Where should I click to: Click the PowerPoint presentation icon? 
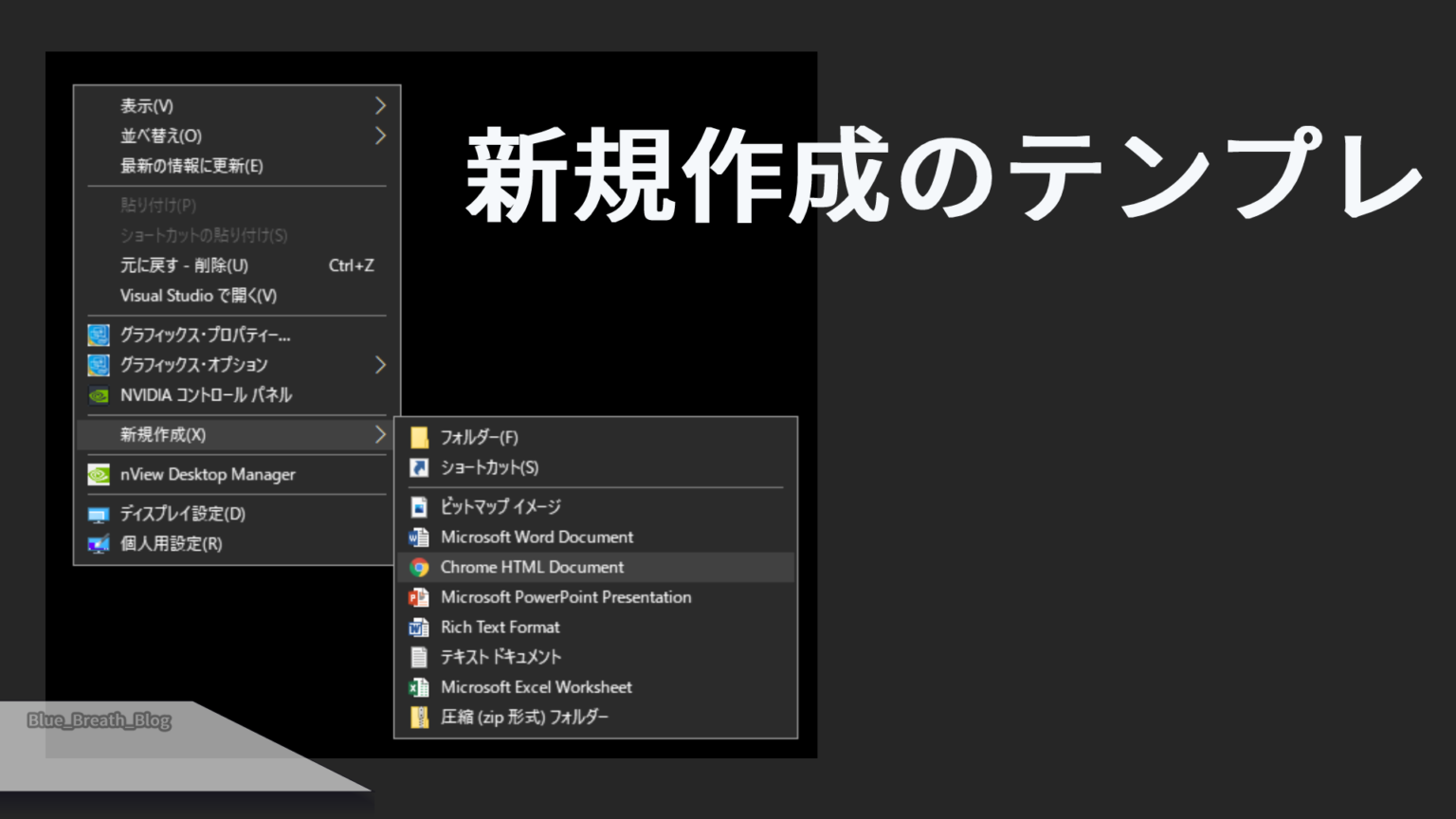coord(419,597)
